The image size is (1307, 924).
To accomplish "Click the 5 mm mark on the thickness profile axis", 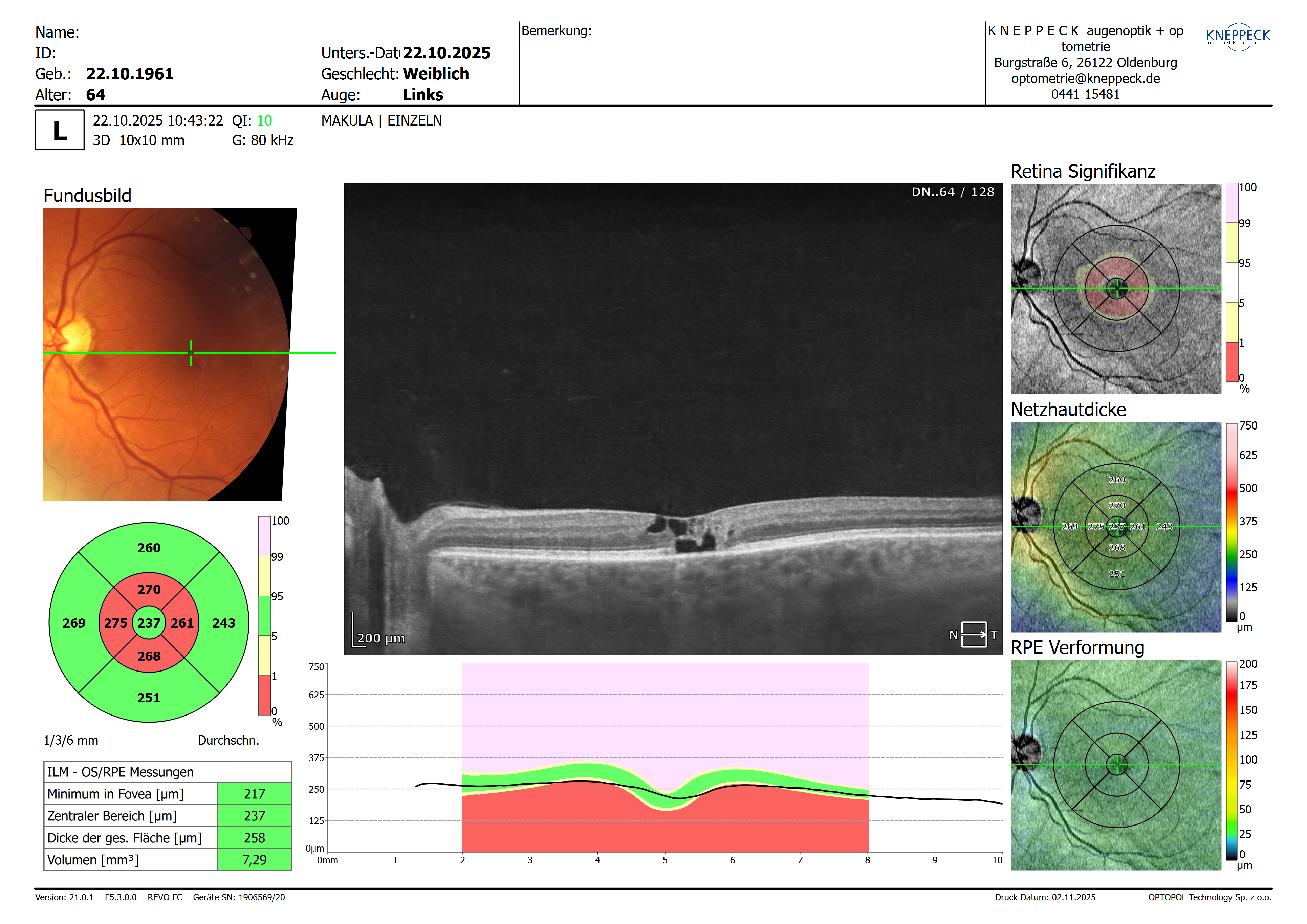I will click(665, 860).
